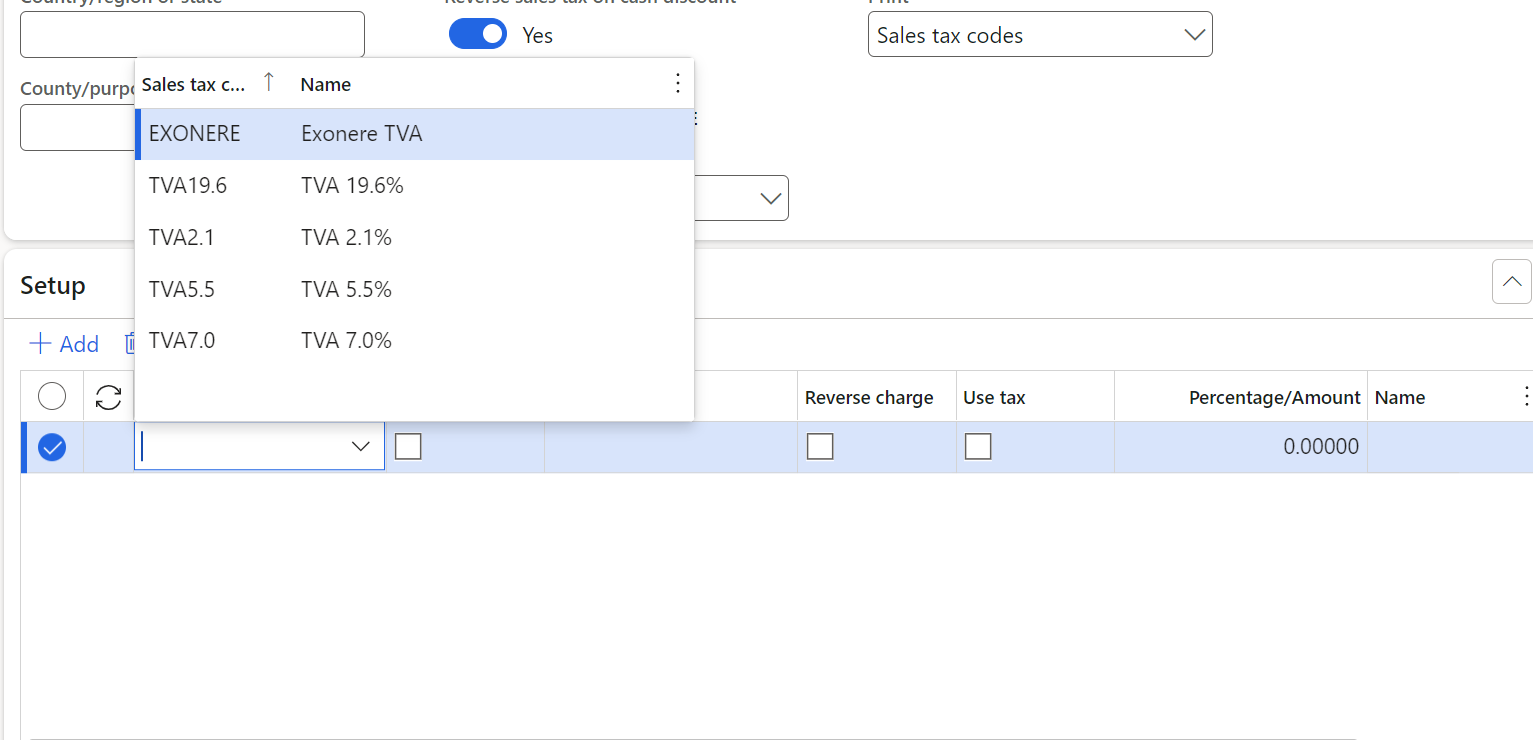
Task: Select EXONERE sales tax code
Action: [x=414, y=134]
